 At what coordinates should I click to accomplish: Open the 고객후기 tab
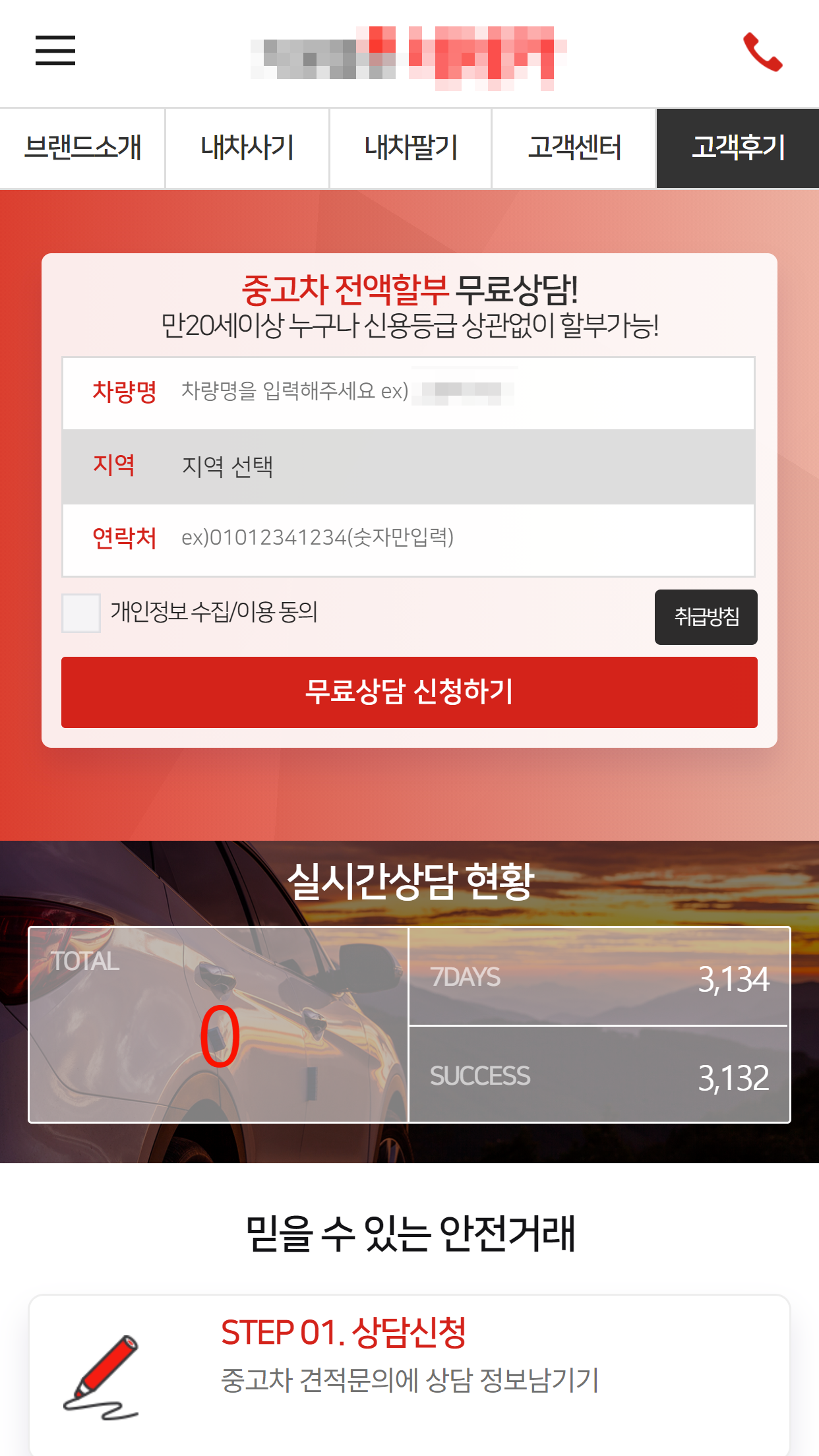pyautogui.click(x=738, y=148)
